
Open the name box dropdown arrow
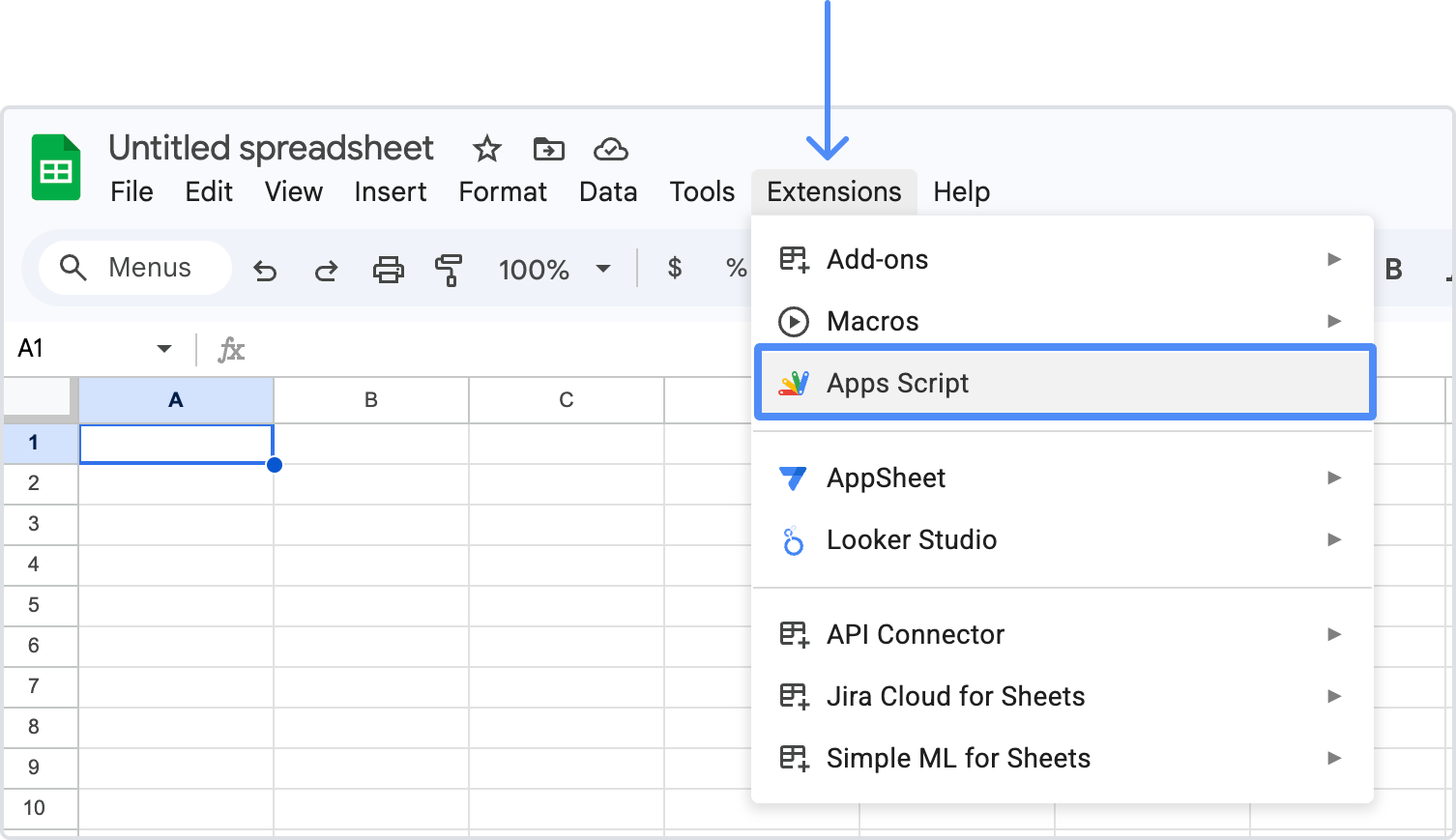tap(164, 349)
